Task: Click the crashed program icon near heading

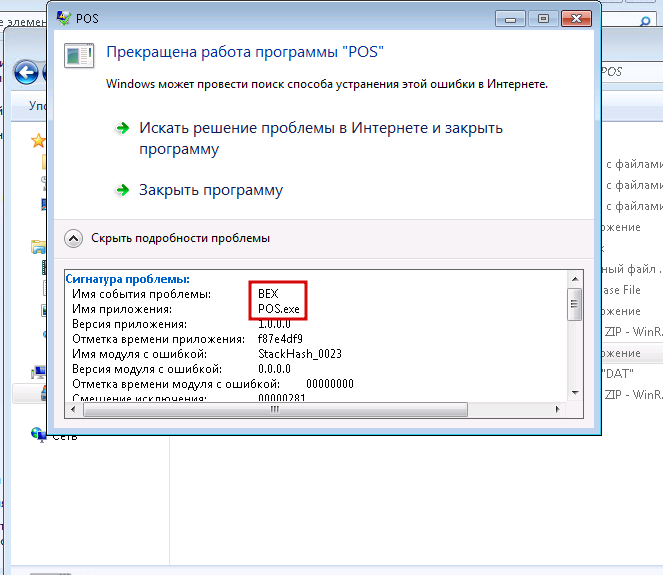Action: (79, 55)
